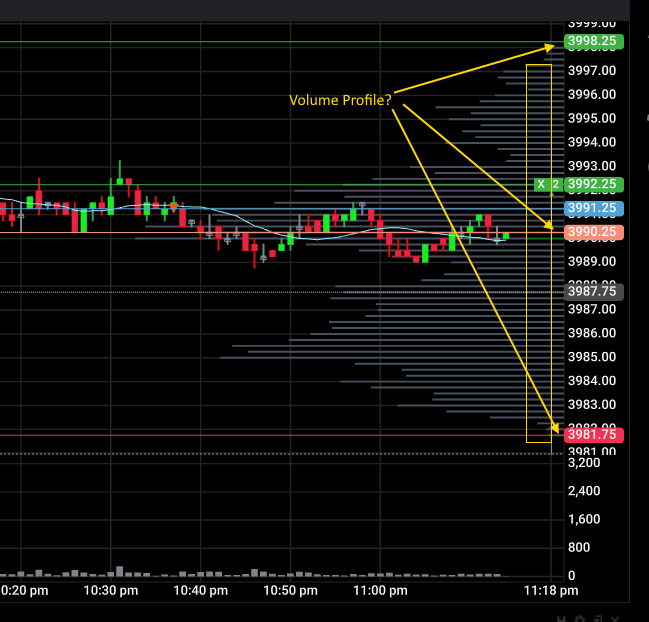Image resolution: width=649 pixels, height=622 pixels.
Task: Click the order quantity 2 box beside X
Action: click(x=556, y=185)
